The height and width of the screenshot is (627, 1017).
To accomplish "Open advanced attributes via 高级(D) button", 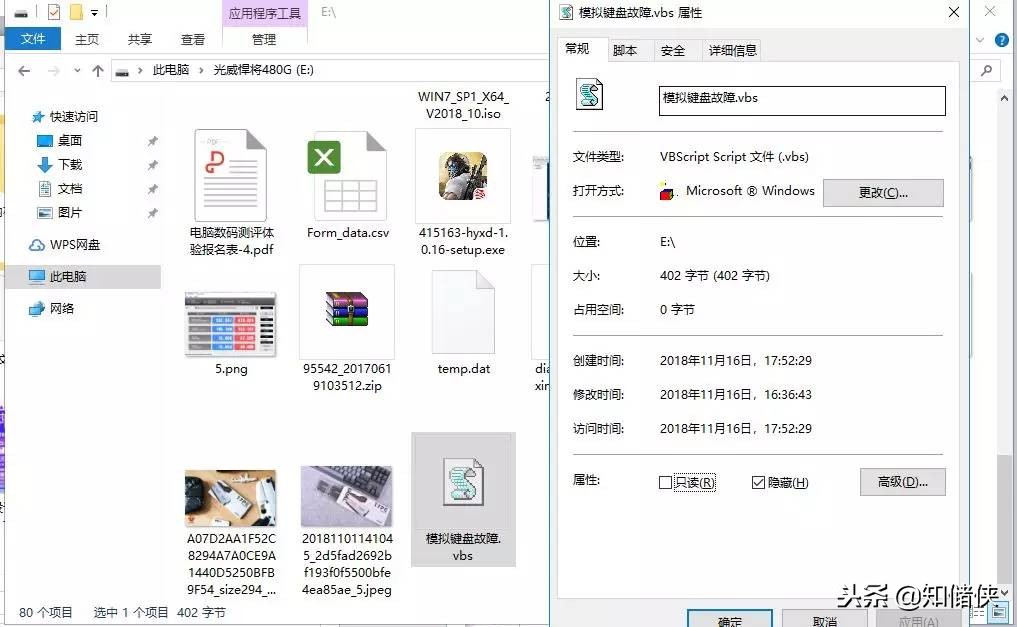I will pos(902,481).
